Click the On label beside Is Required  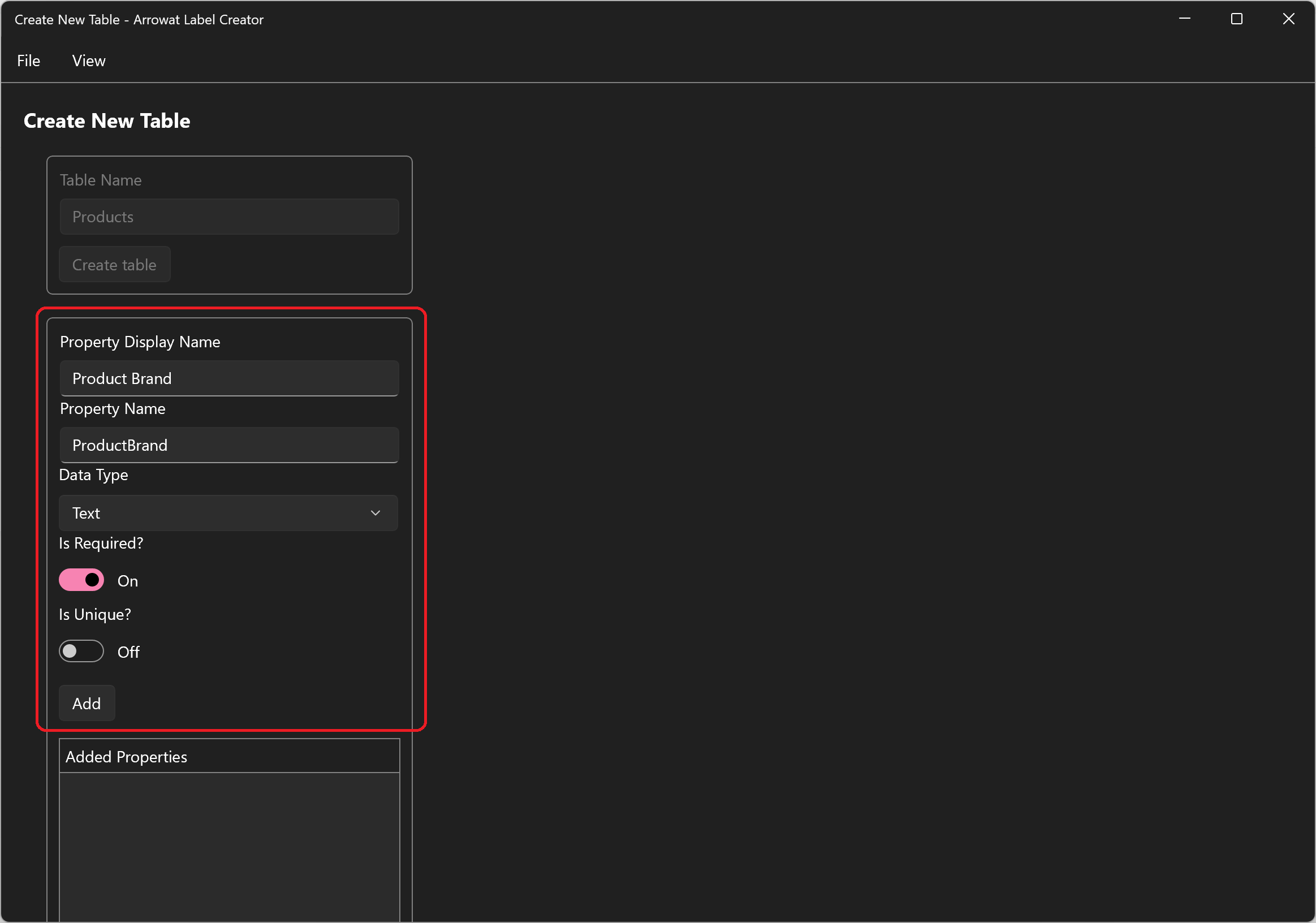tap(127, 581)
